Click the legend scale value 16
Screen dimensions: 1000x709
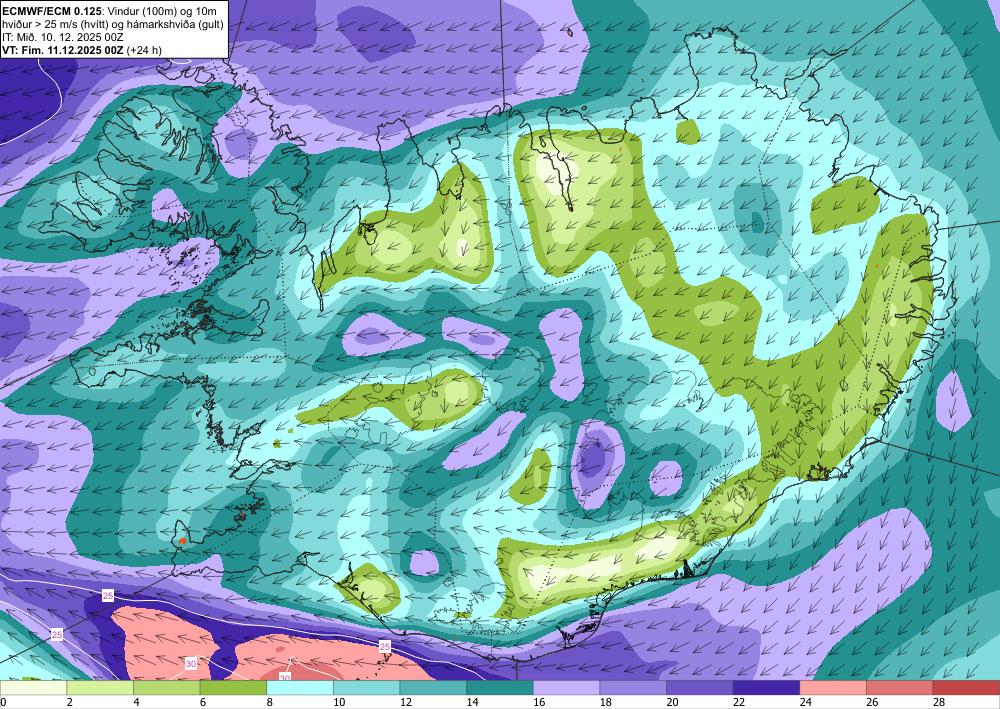540,702
